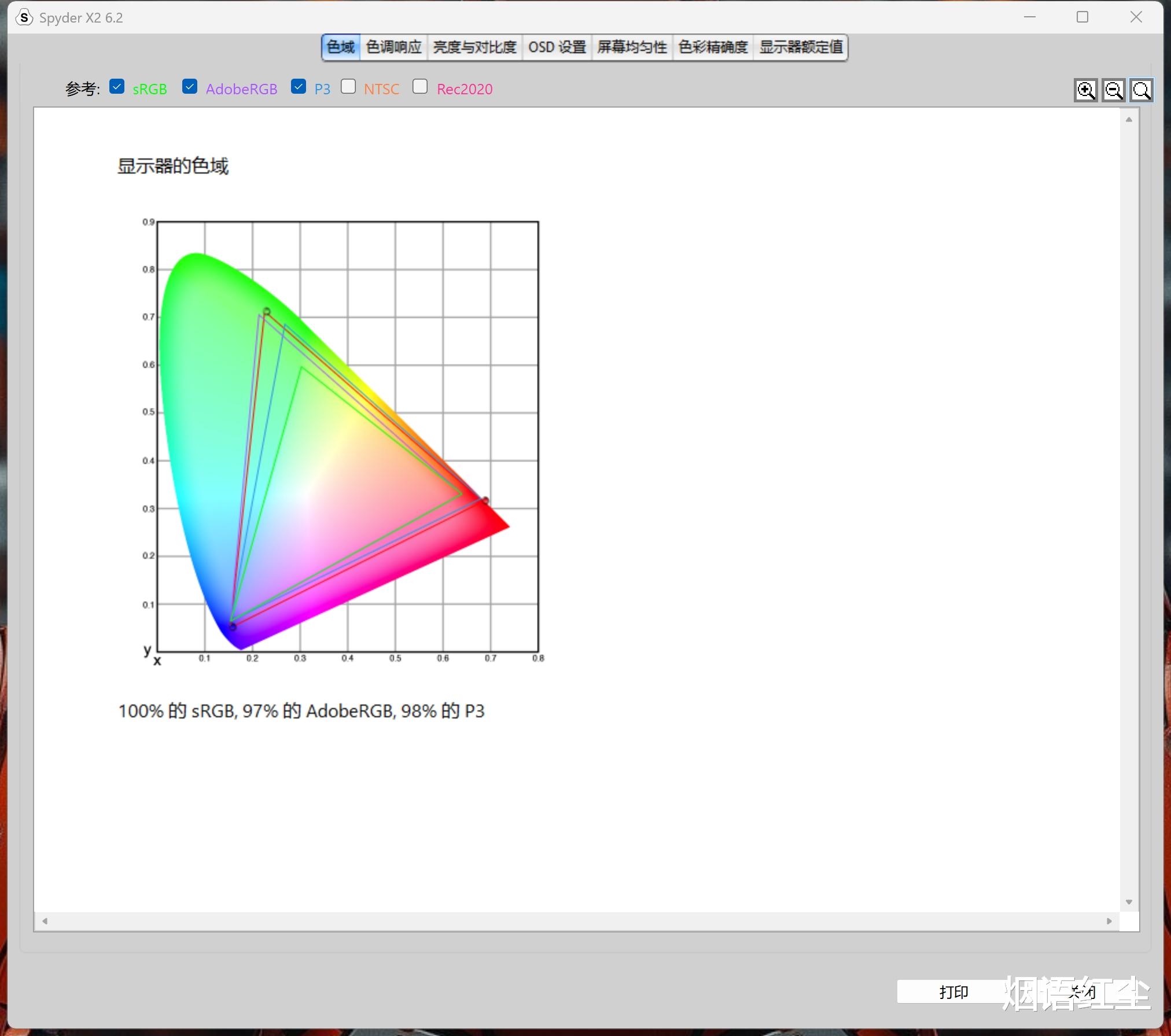Enable the Rec2020 reference checkbox
The width and height of the screenshot is (1171, 1036).
click(x=420, y=87)
